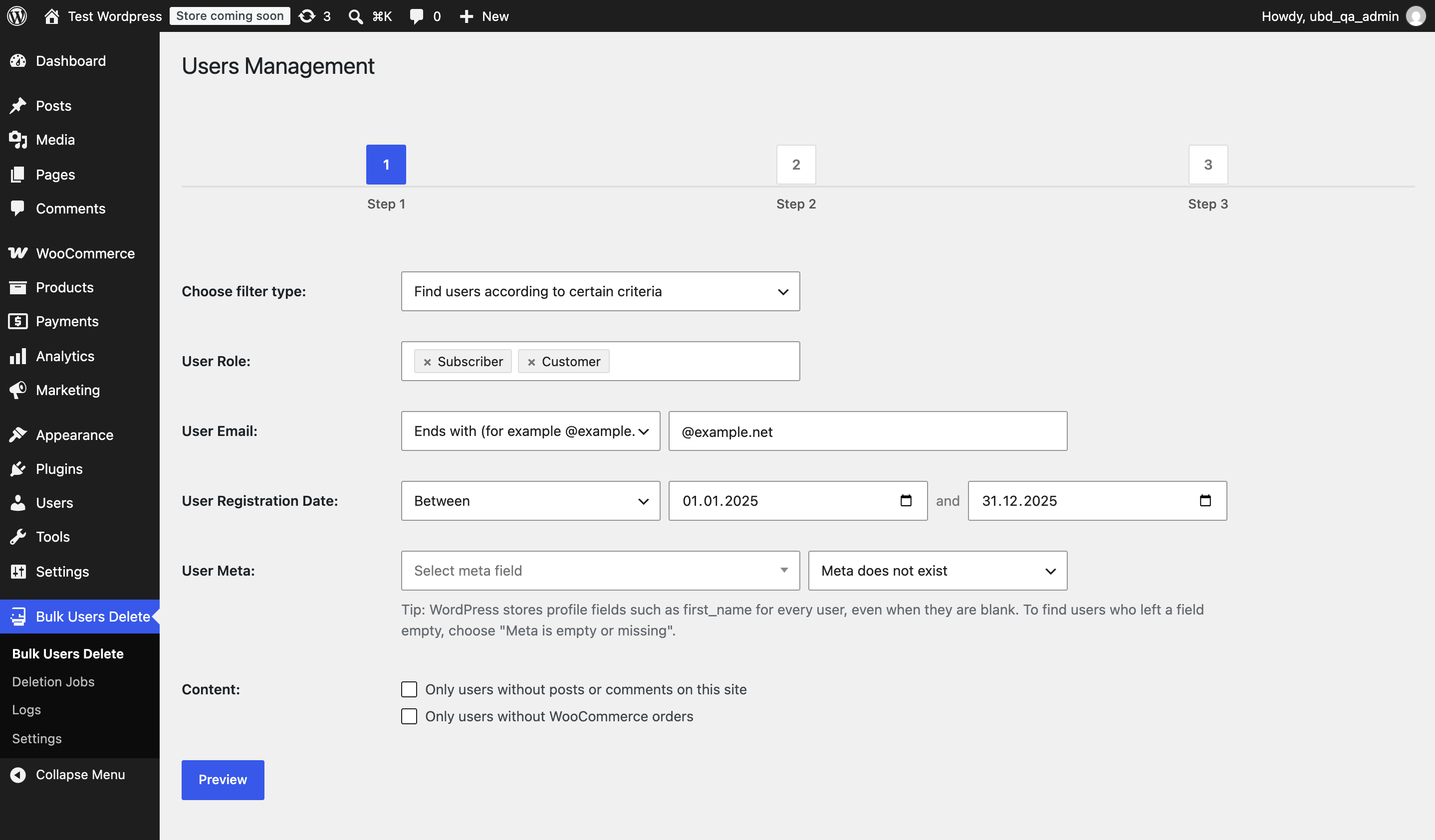Go to the Appearance menu item
1435x840 pixels.
(80, 435)
